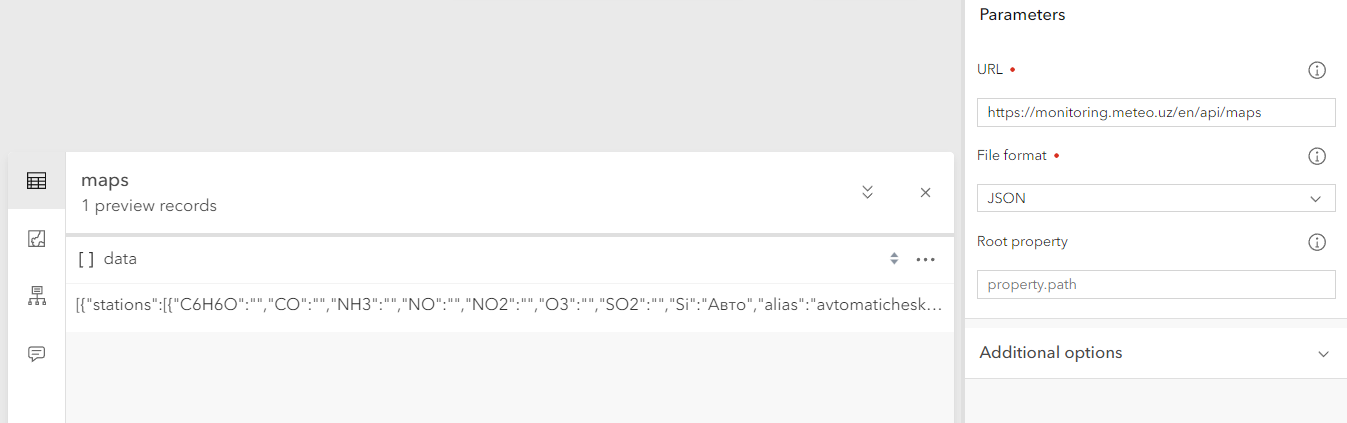Select the stations JSON data cell
The height and width of the screenshot is (423, 1347).
click(509, 305)
